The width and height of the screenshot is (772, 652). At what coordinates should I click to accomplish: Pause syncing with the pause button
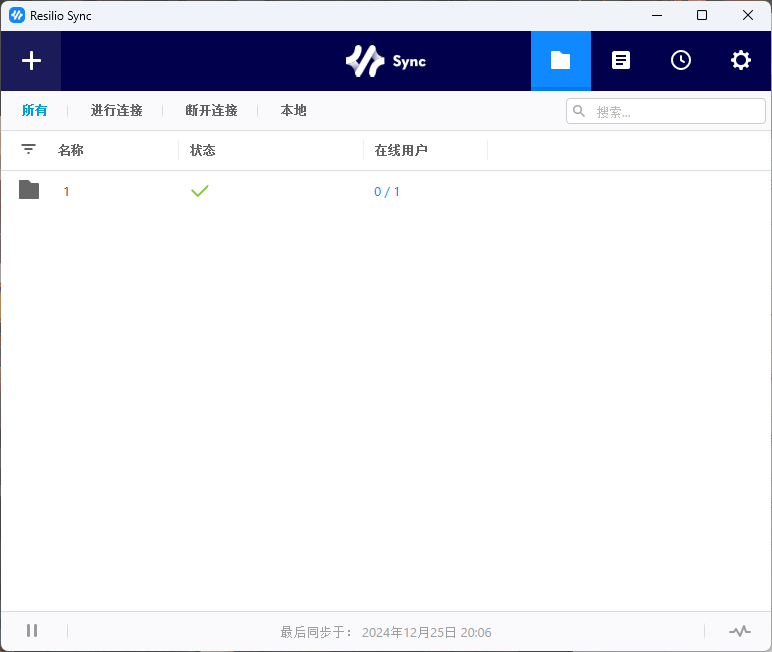tap(32, 631)
